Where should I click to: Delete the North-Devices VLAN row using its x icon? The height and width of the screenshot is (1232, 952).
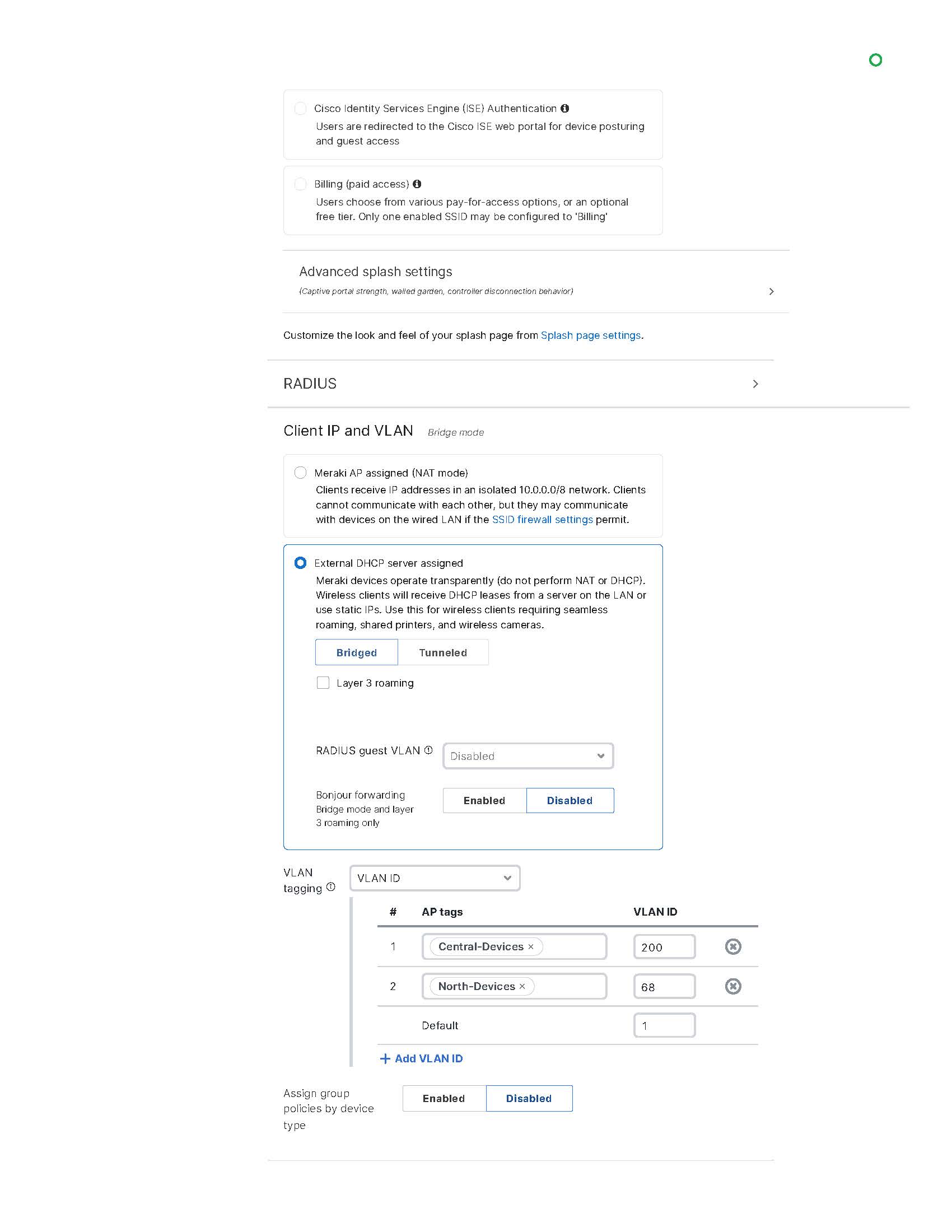(732, 986)
